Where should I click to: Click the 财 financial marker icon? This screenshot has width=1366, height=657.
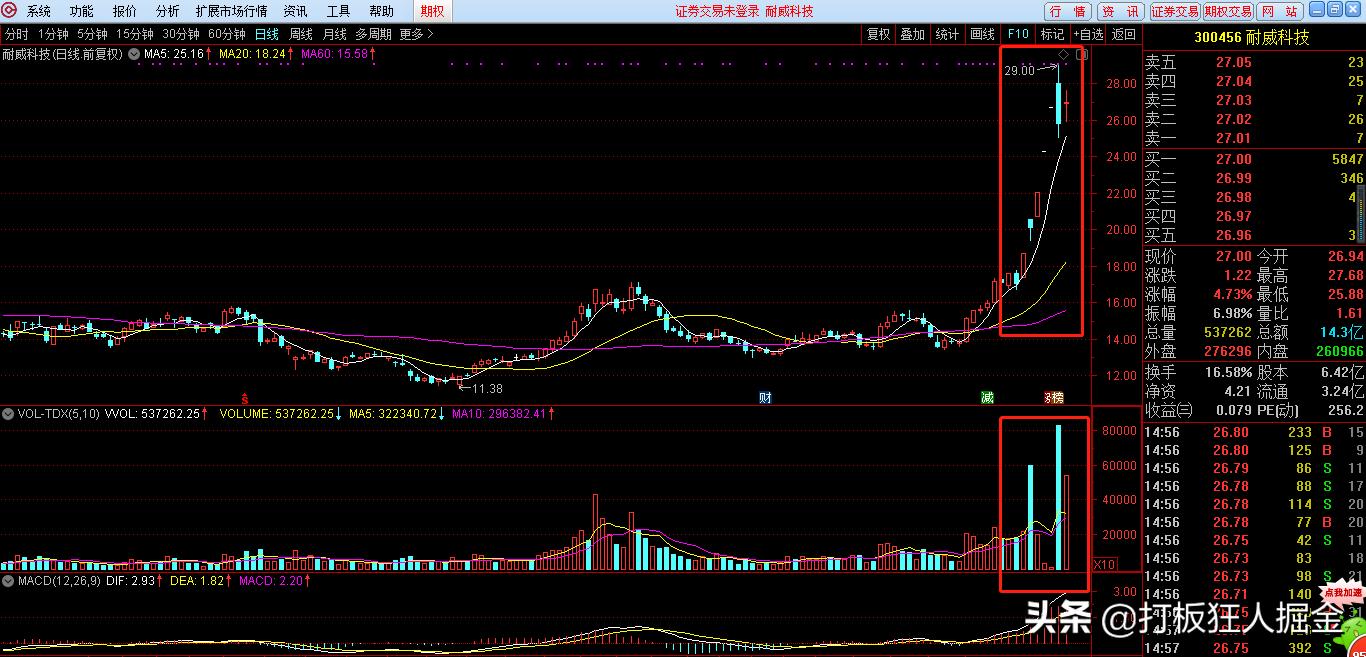765,397
